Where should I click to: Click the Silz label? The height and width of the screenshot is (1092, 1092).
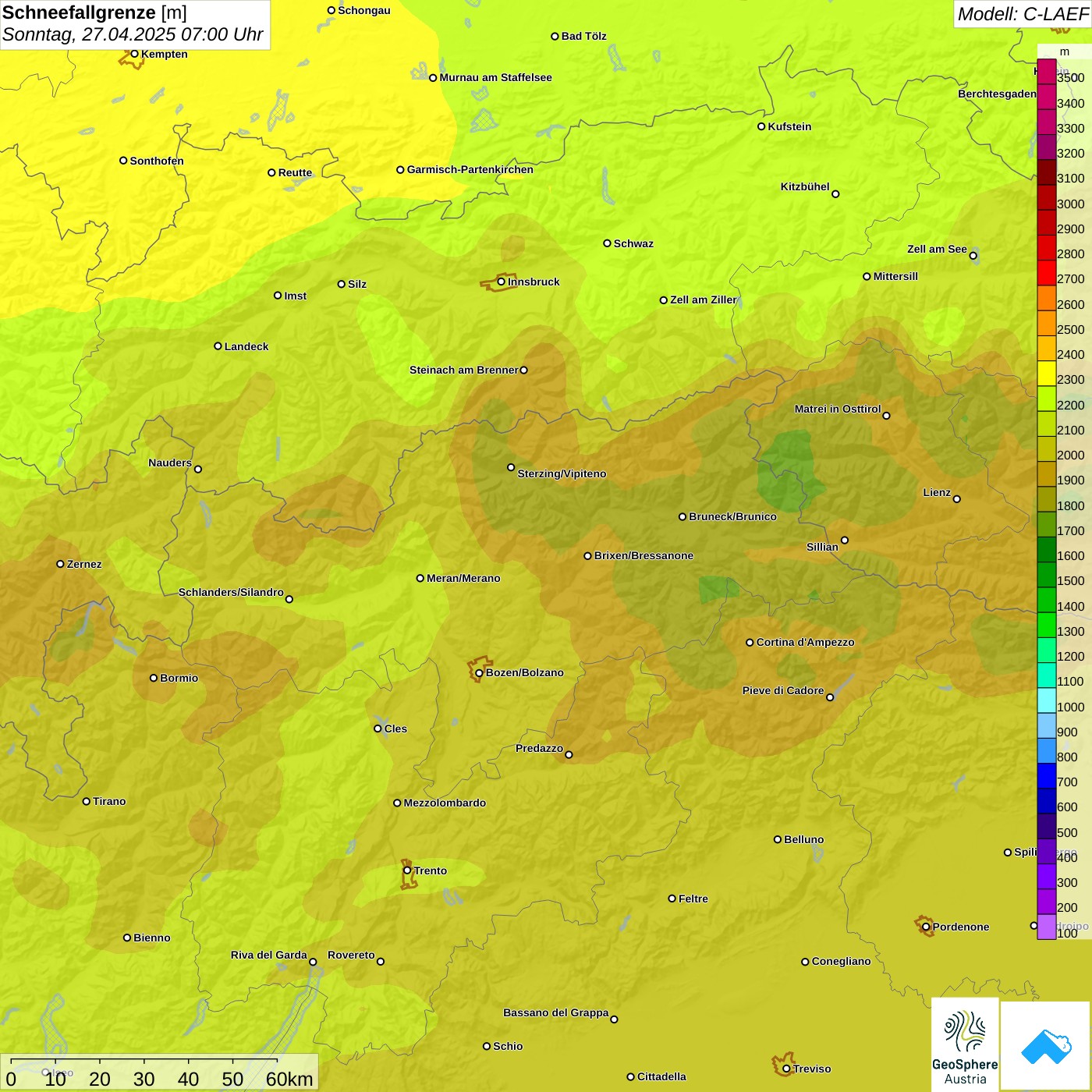coord(357,284)
